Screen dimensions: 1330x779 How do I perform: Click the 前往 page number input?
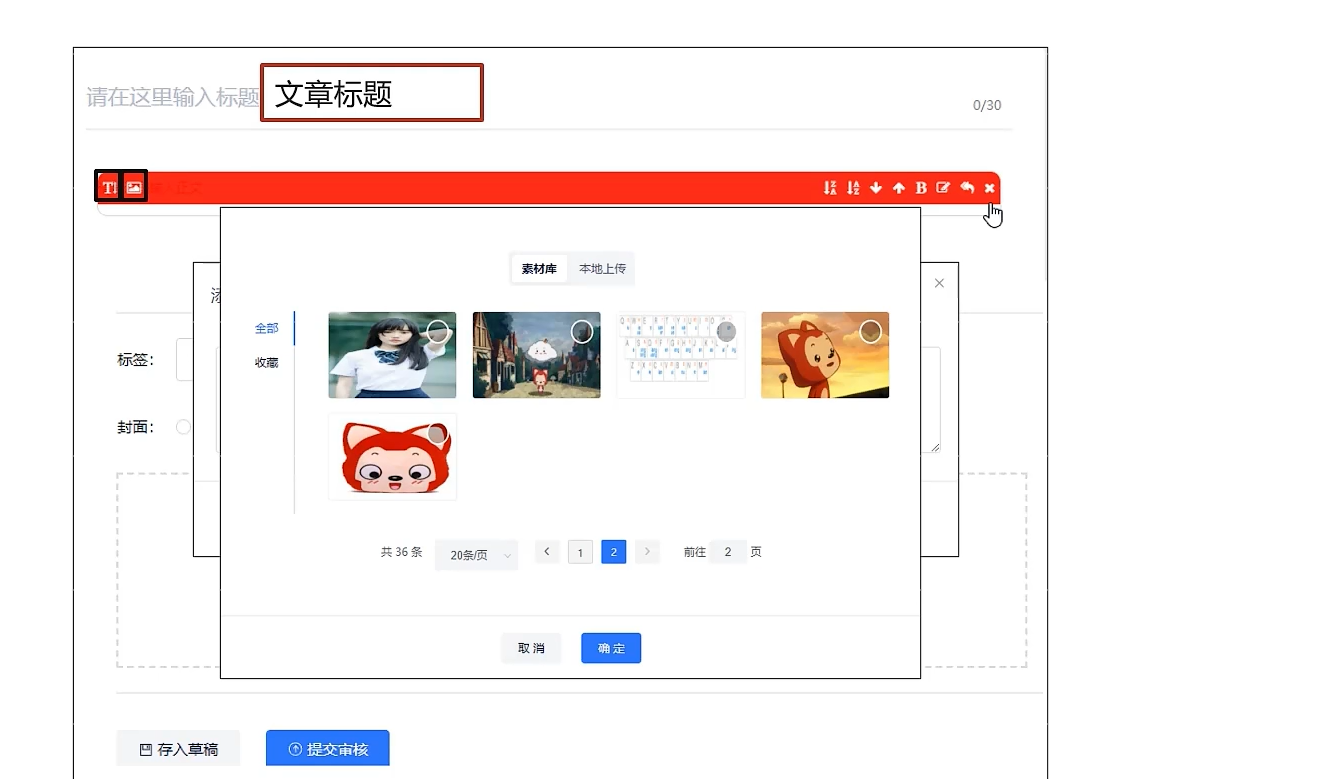[728, 552]
